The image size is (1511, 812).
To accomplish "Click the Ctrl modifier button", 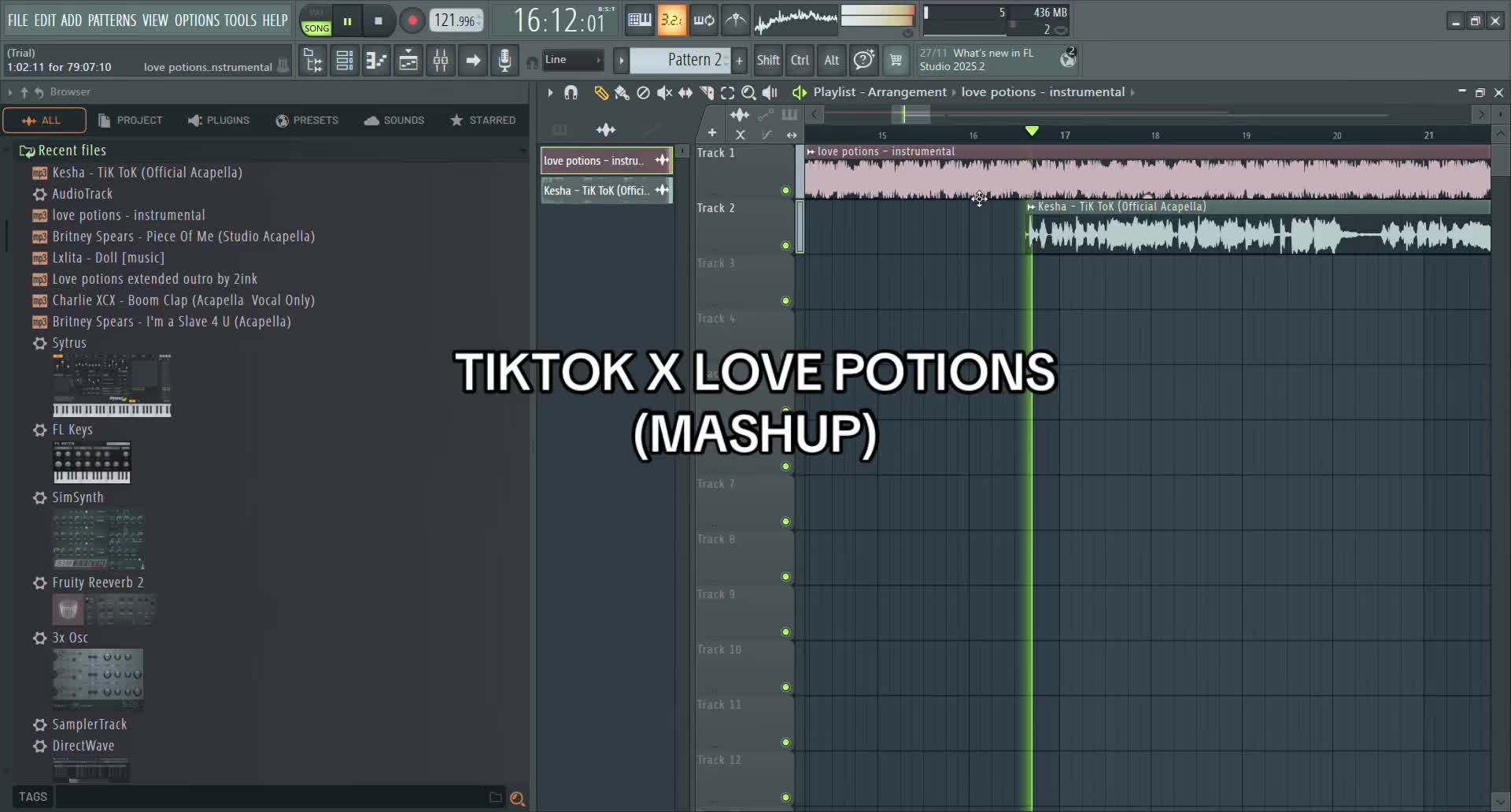I will click(x=800, y=60).
